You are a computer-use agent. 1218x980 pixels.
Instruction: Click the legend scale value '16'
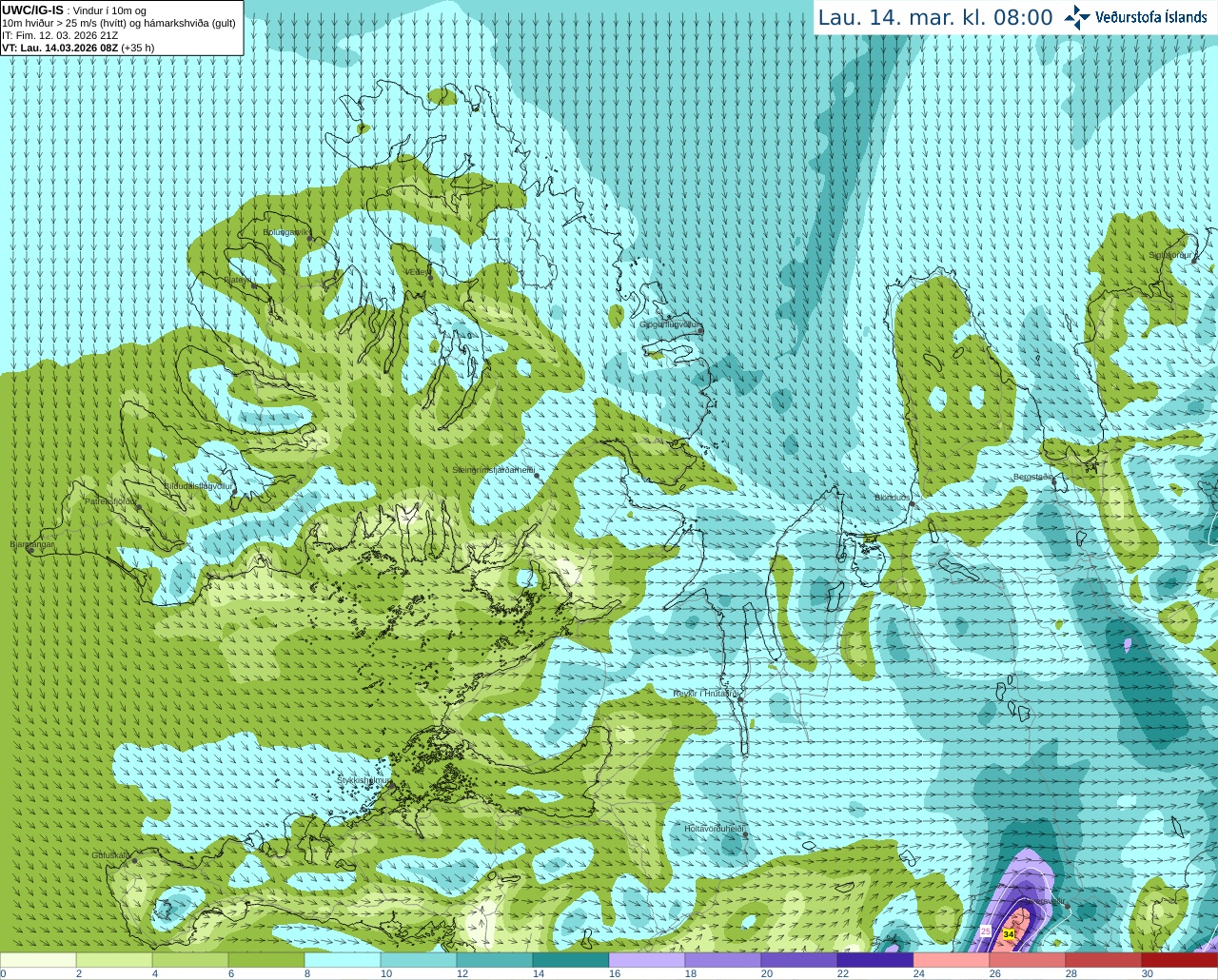tap(615, 973)
